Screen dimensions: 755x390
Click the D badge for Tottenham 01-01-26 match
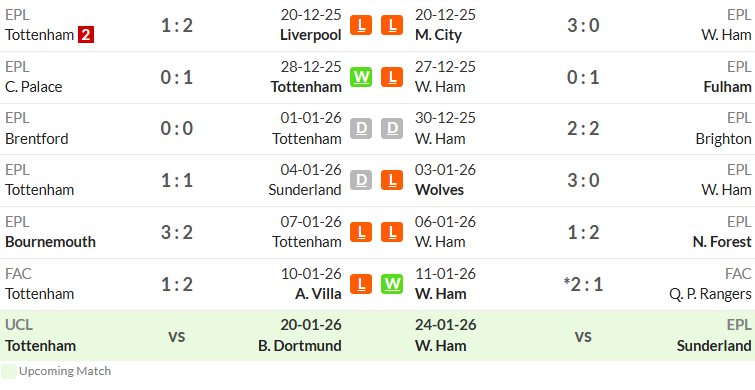coord(361,129)
